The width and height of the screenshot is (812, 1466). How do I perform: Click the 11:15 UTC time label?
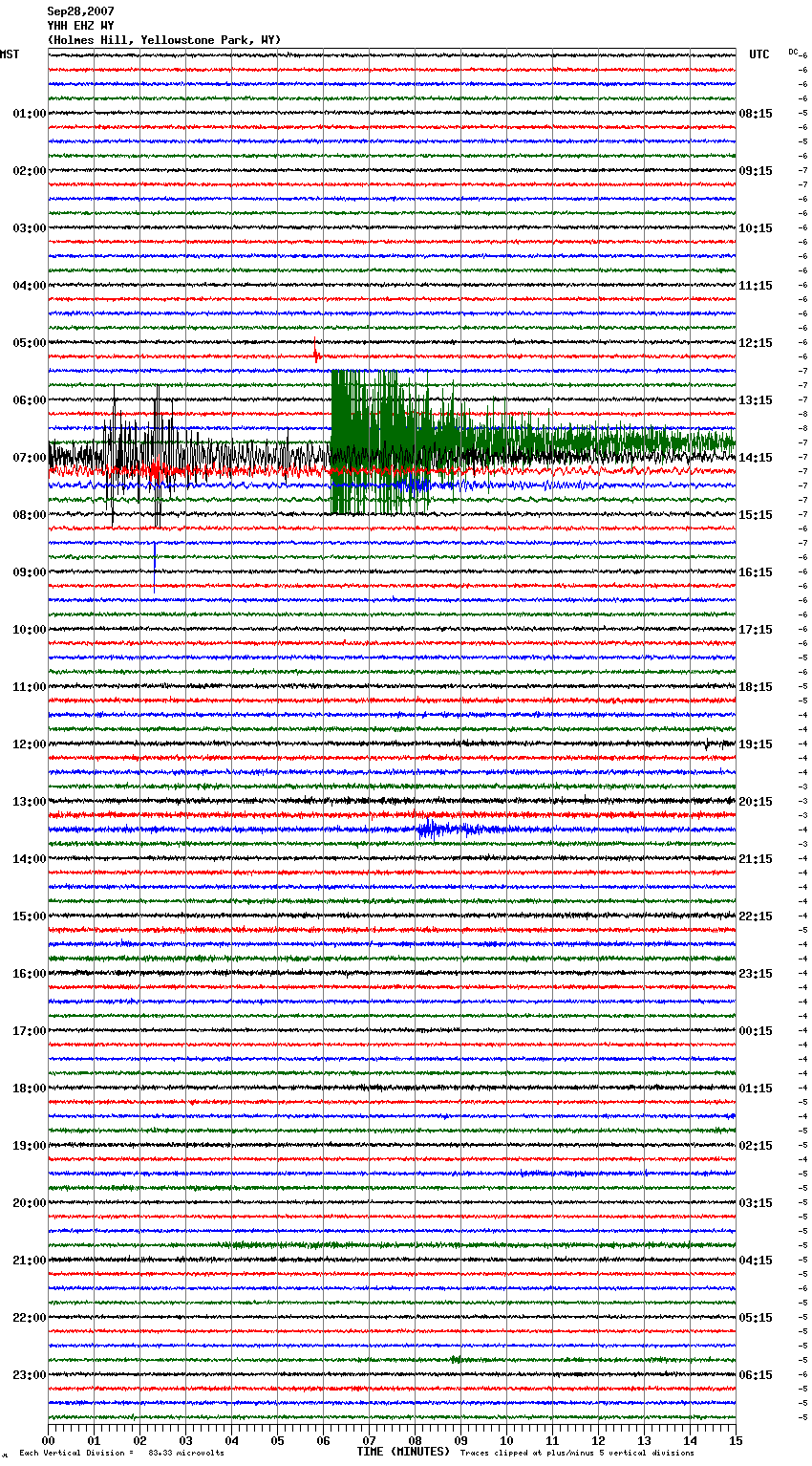756,286
